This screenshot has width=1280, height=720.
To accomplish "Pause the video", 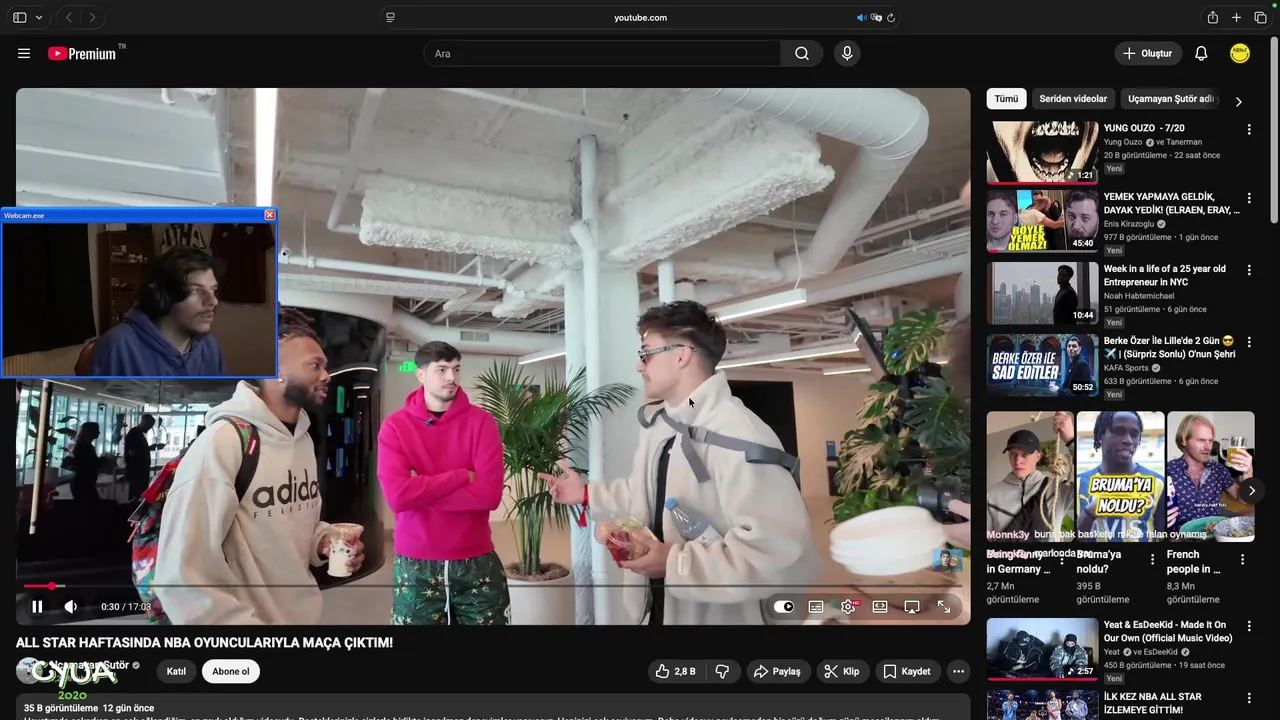I will 37,606.
